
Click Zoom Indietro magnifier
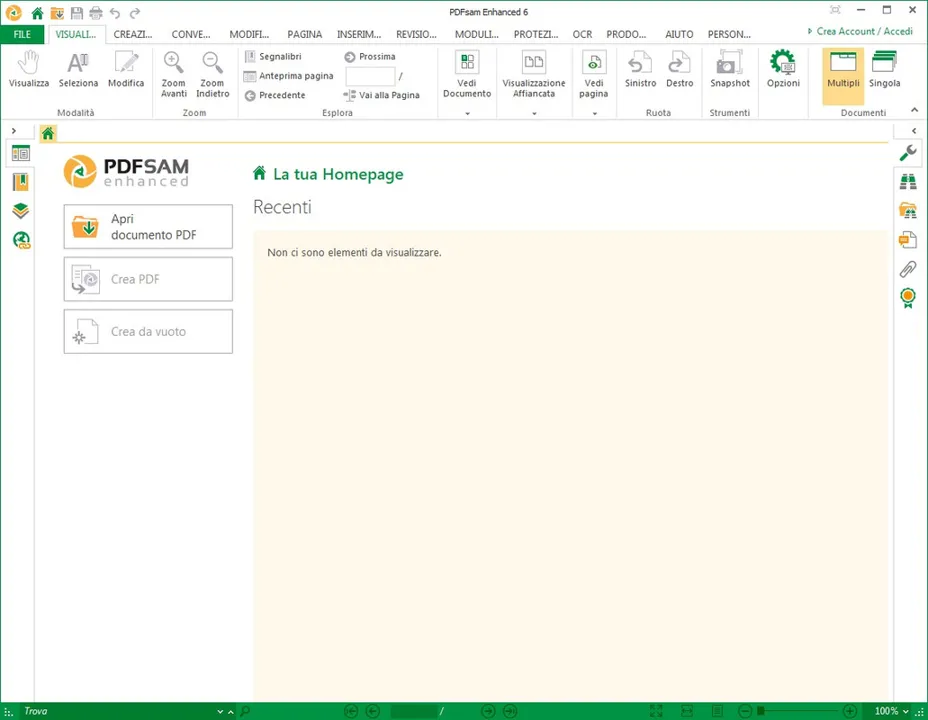tap(212, 75)
